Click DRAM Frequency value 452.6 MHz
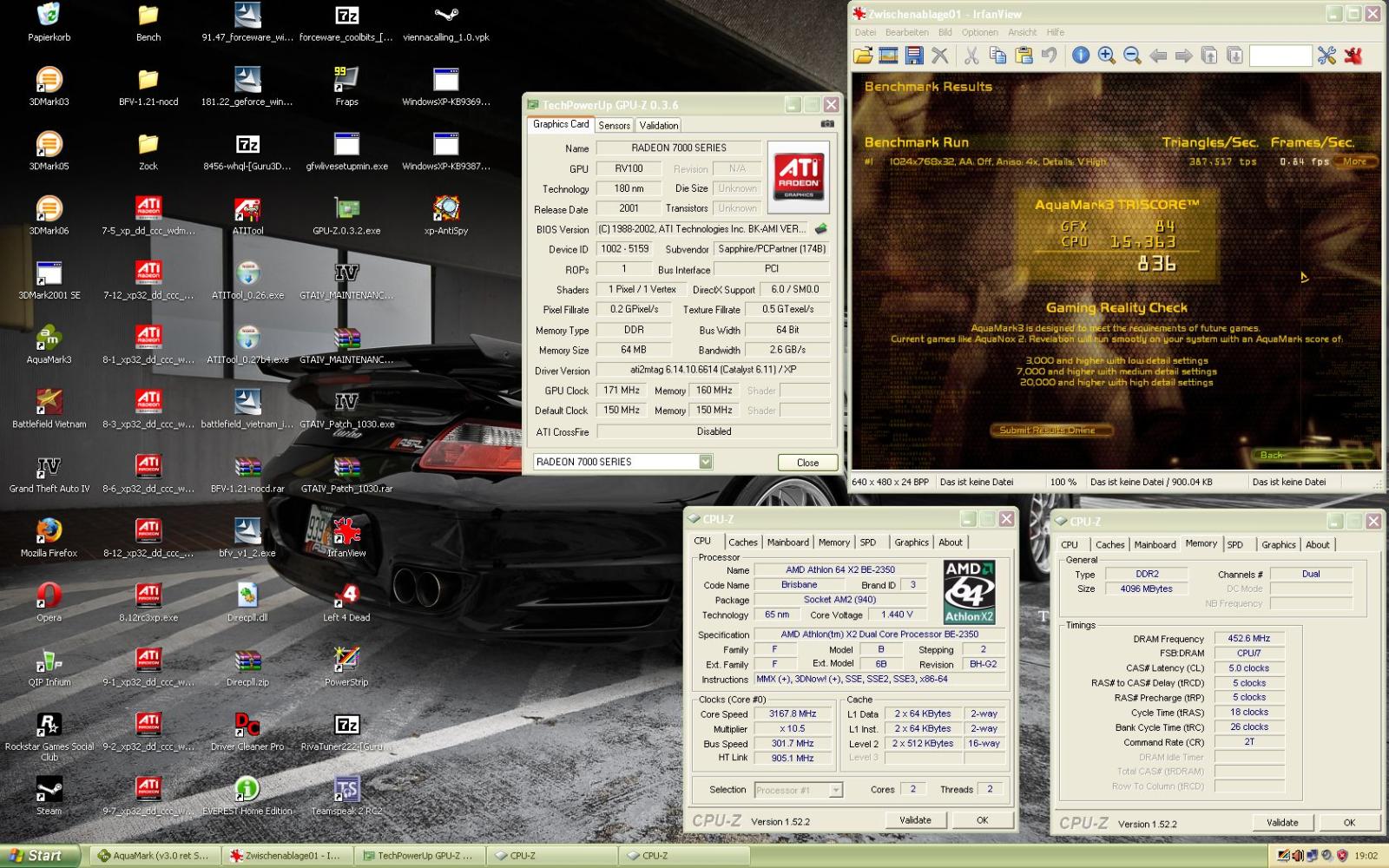Viewport: 1389px width, 868px height. pos(1248,639)
